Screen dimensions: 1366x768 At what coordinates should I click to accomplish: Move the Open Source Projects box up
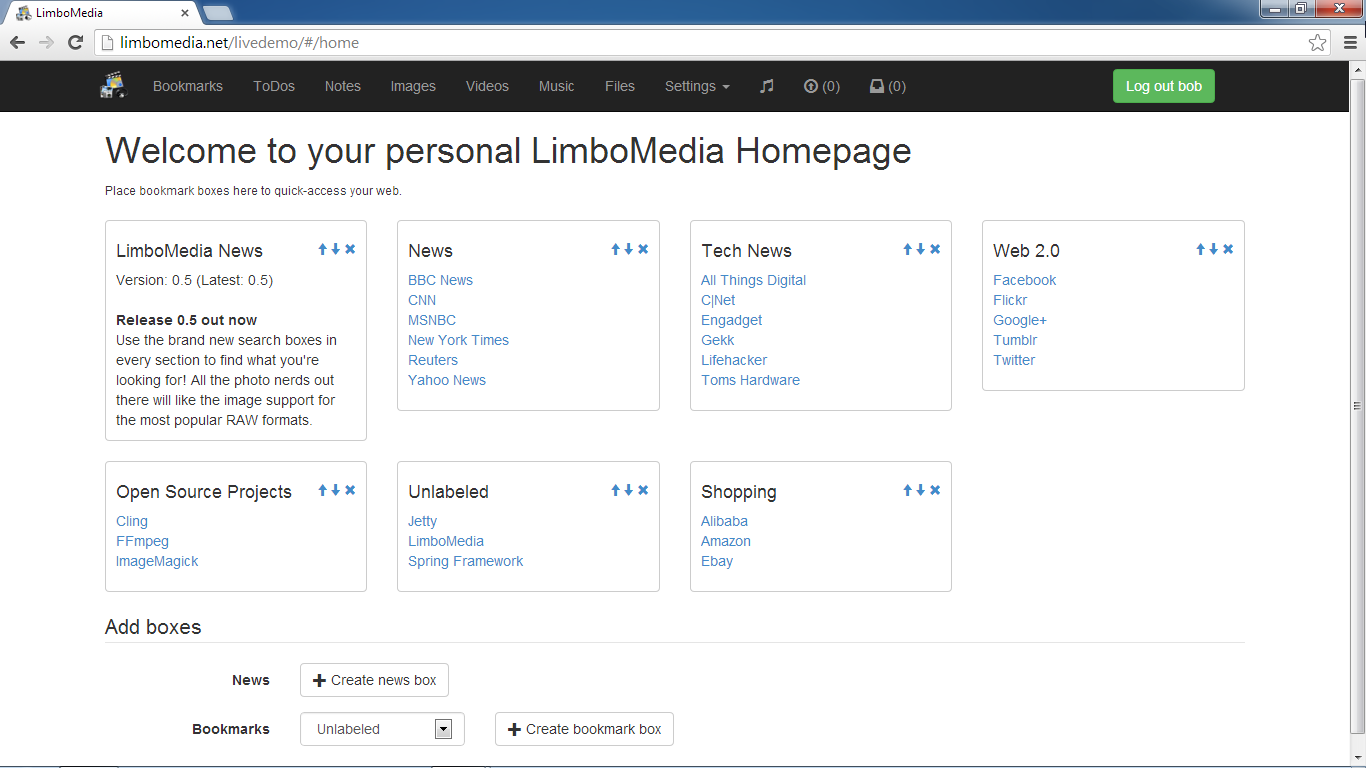(x=323, y=490)
